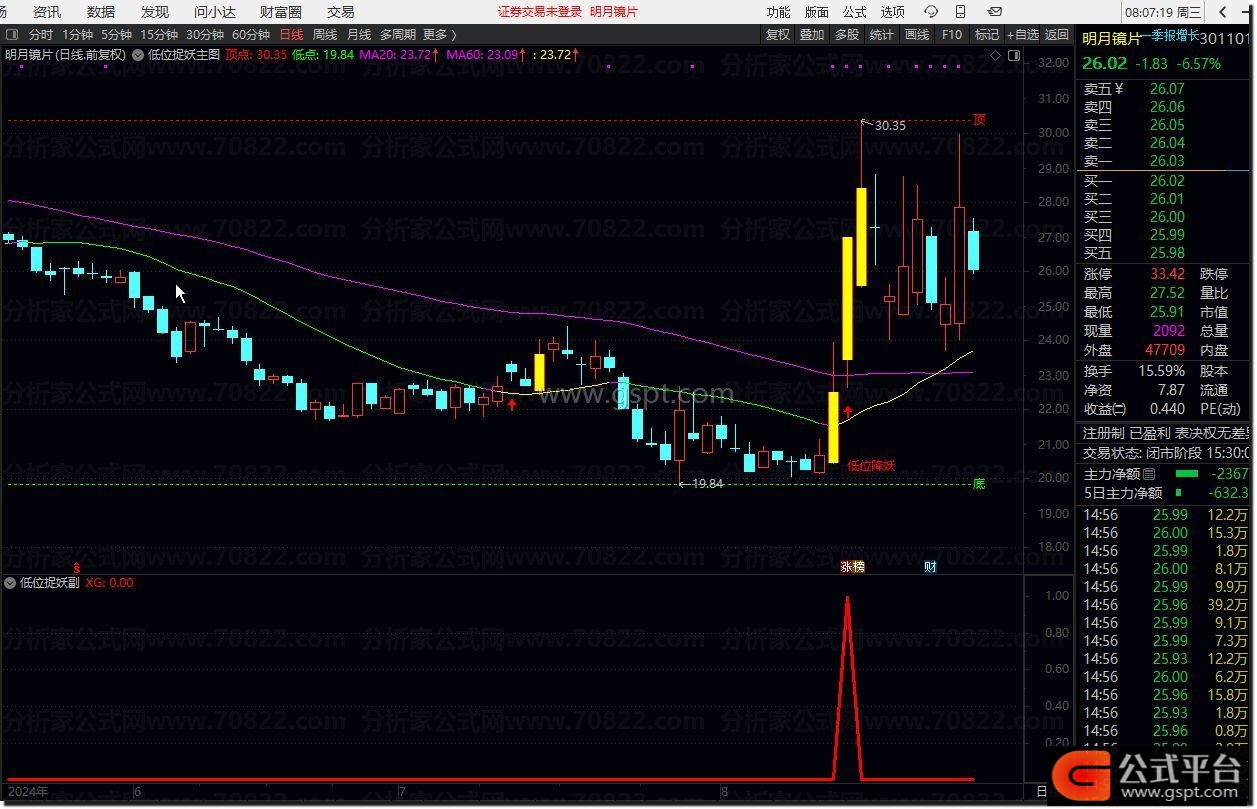1257x809 pixels.
Task: Click the 涨榜 marker on the timeline
Action: (x=852, y=567)
